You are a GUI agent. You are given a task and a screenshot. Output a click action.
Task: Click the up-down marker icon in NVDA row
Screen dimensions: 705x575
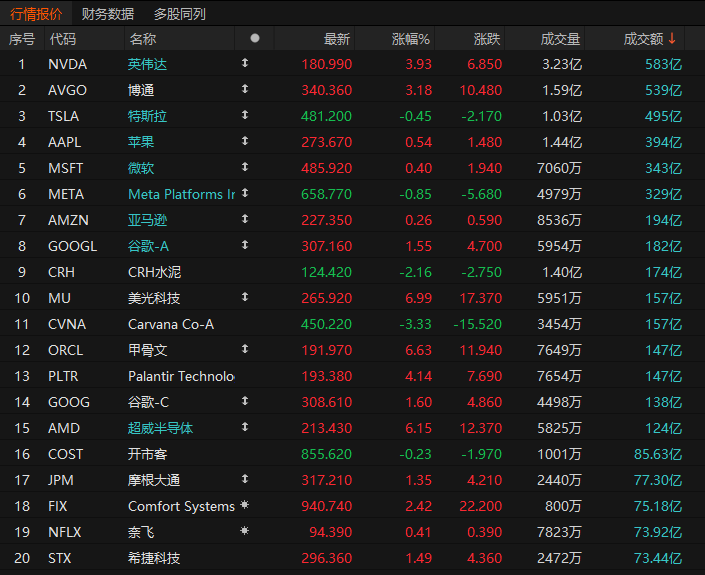tap(245, 63)
